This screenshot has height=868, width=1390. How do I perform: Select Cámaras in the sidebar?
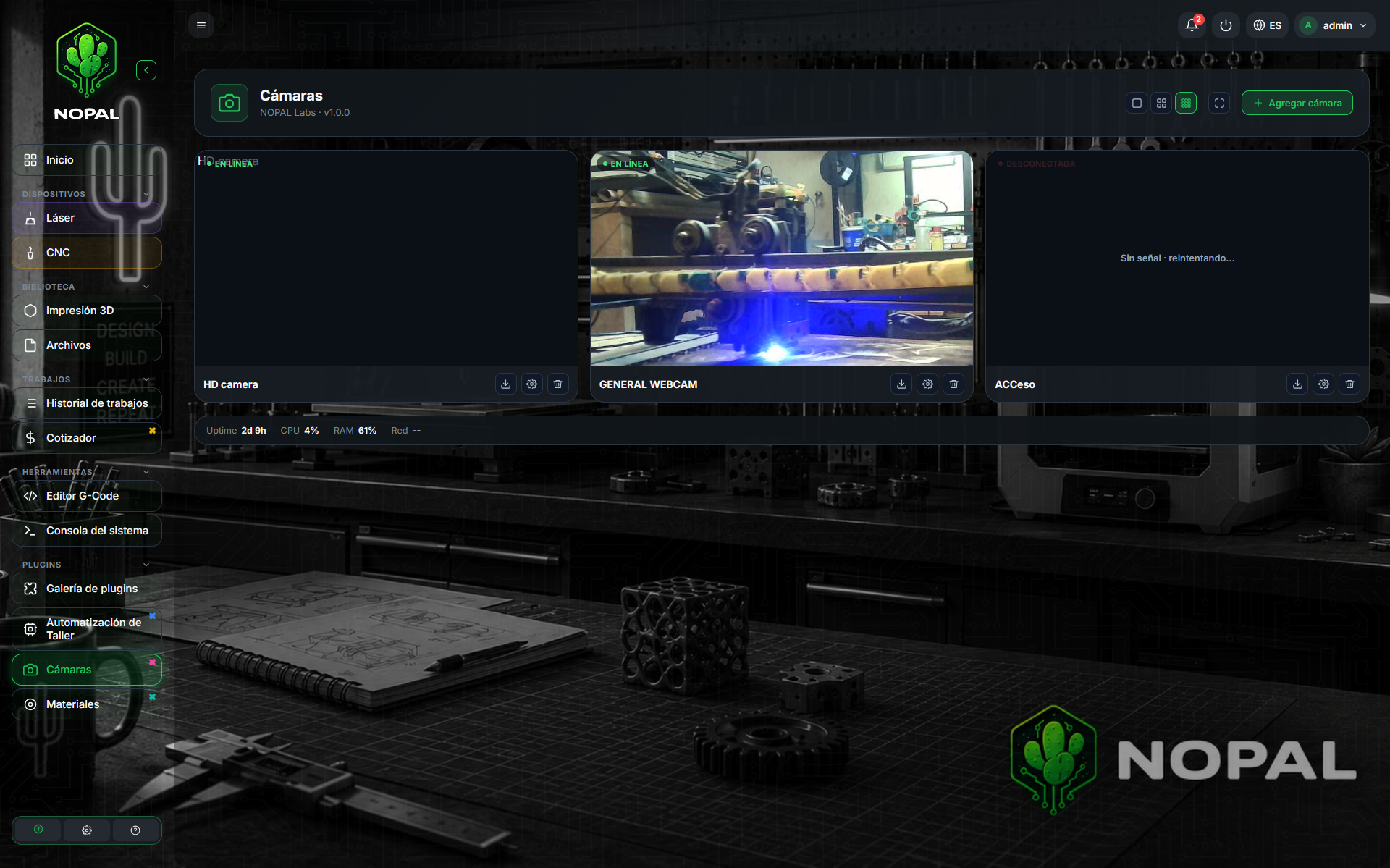pos(87,670)
